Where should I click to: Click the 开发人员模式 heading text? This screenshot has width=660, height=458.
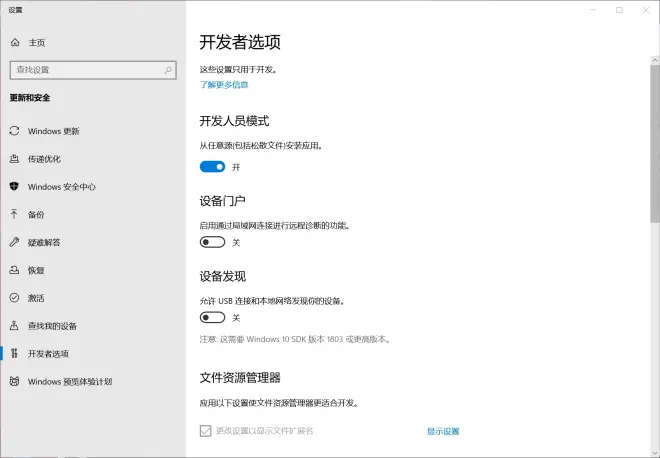(x=234, y=121)
